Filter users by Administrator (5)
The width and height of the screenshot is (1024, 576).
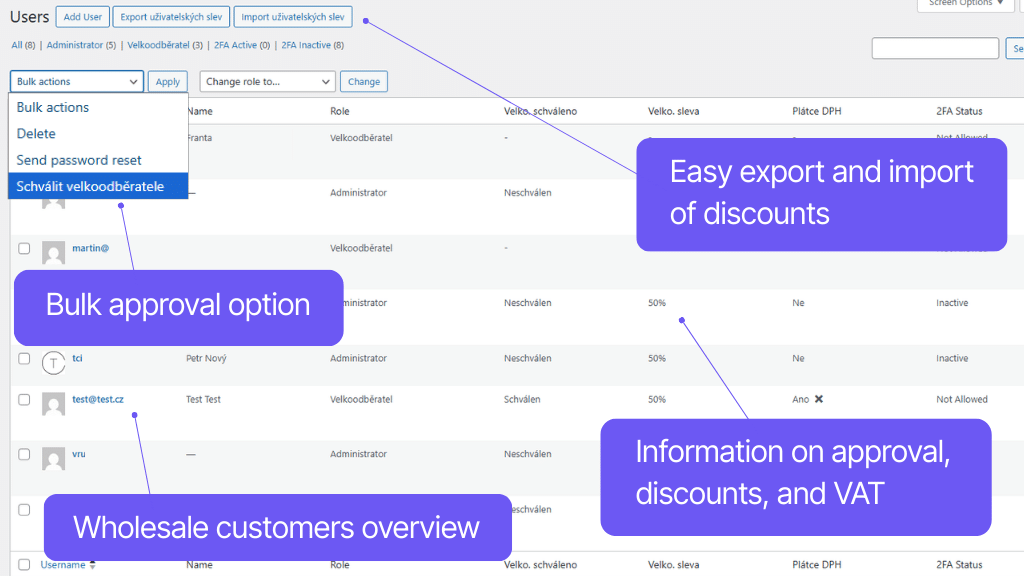click(x=81, y=45)
